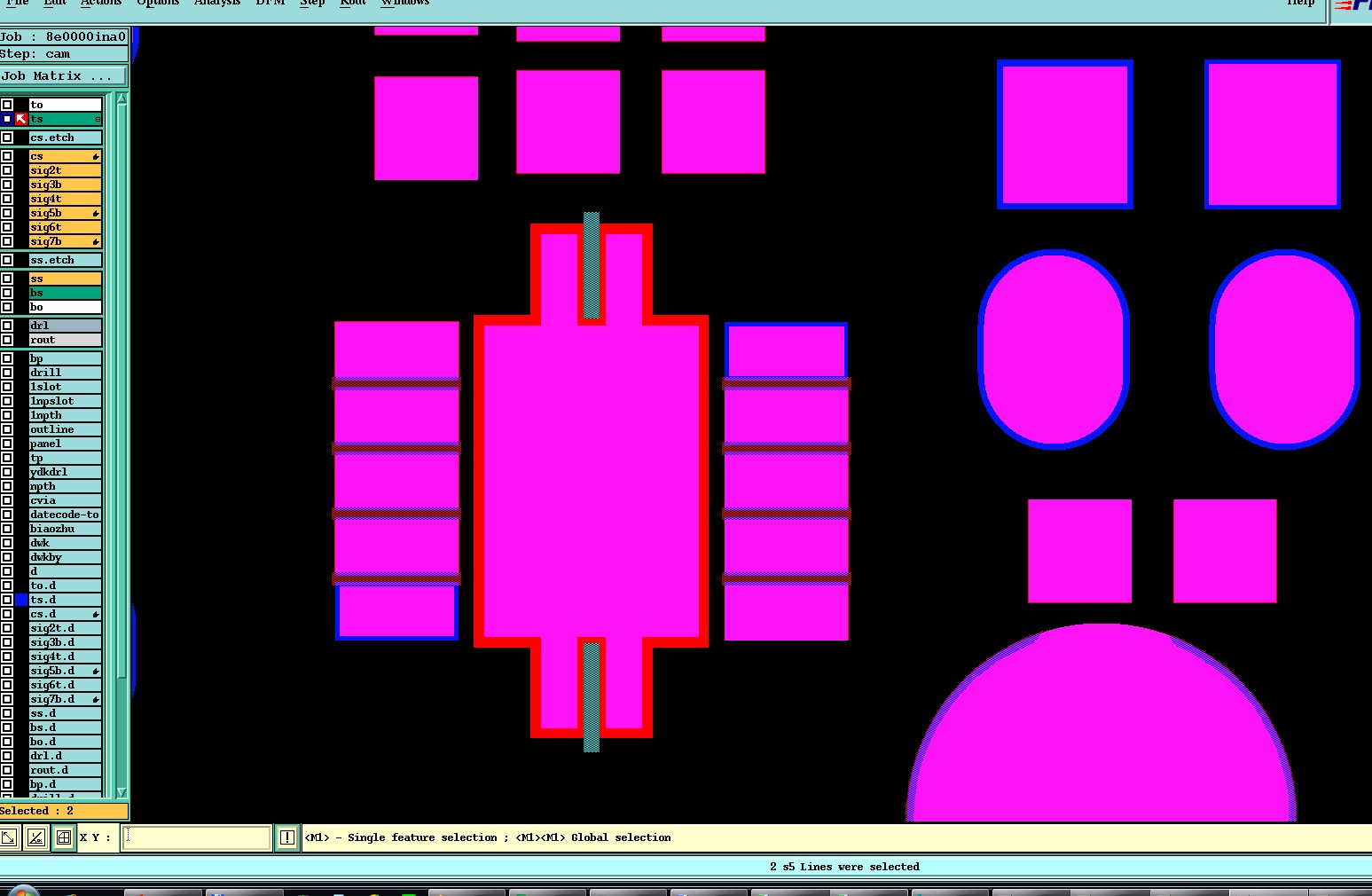Viewport: 1372px width, 896px height.
Task: Select the ss layer row
Action: pyautogui.click(x=65, y=279)
